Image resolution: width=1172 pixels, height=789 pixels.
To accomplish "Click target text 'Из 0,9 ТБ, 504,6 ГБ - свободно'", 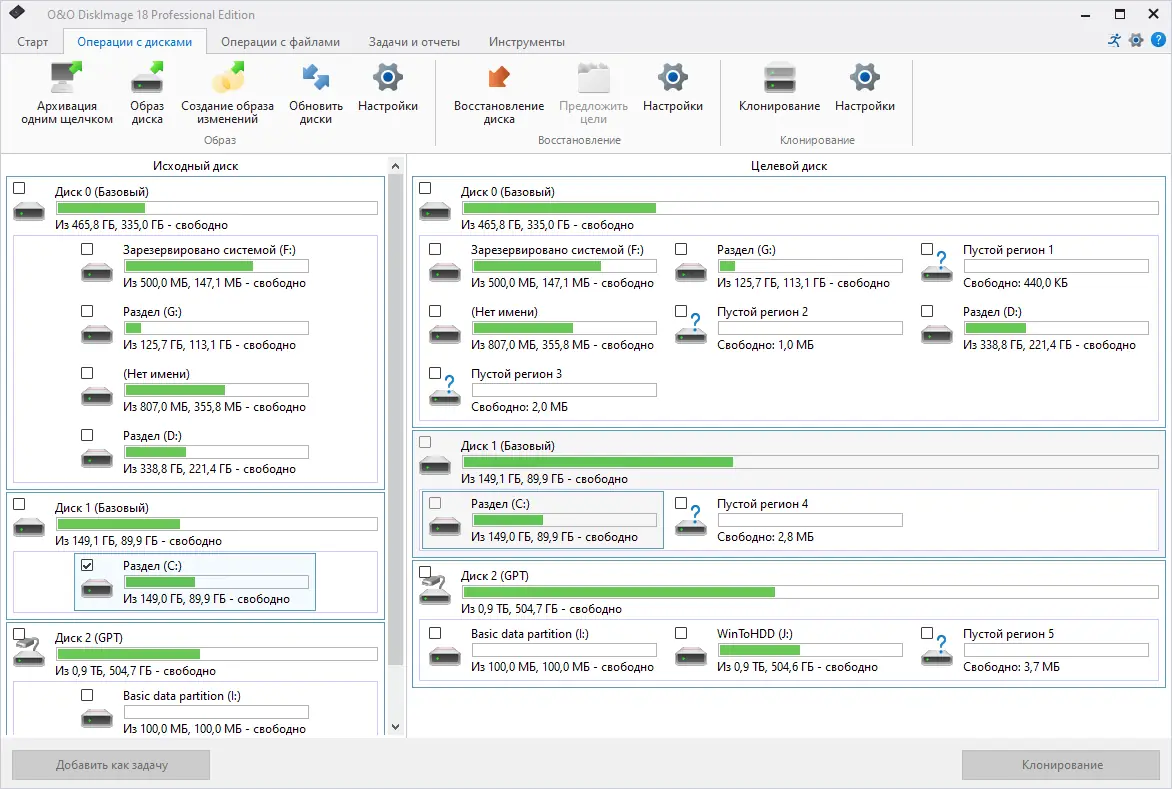I will (798, 667).
